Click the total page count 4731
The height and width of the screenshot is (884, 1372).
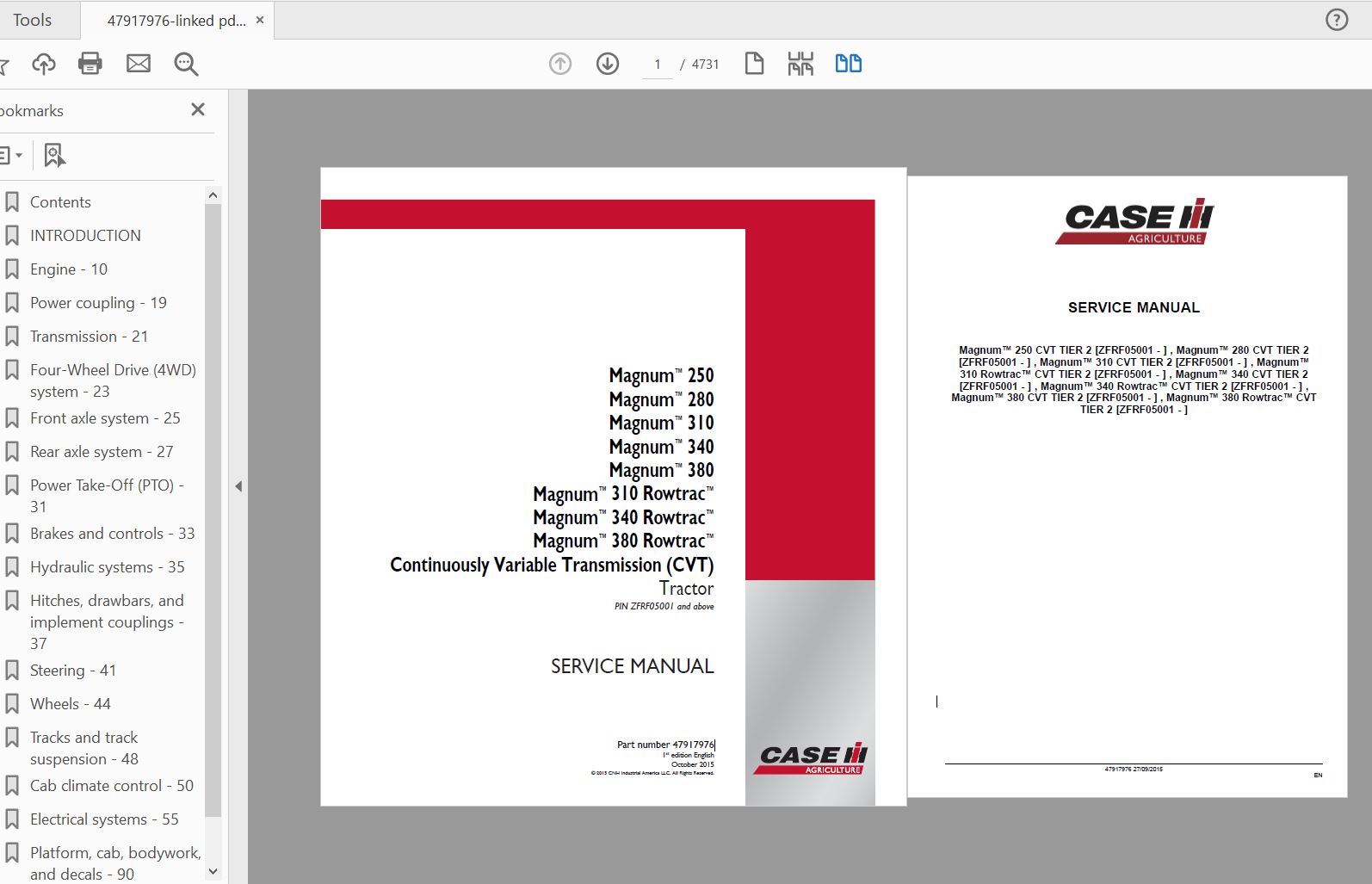click(705, 65)
